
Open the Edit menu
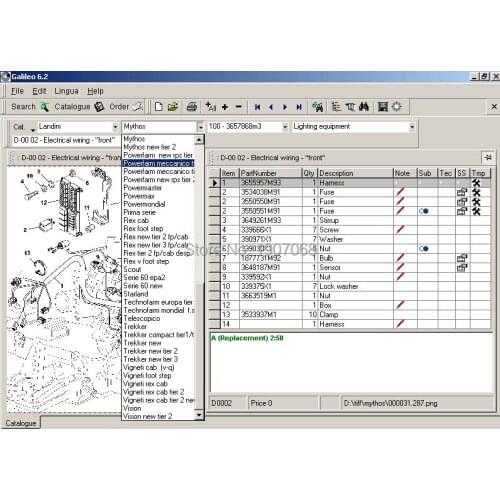[x=39, y=91]
